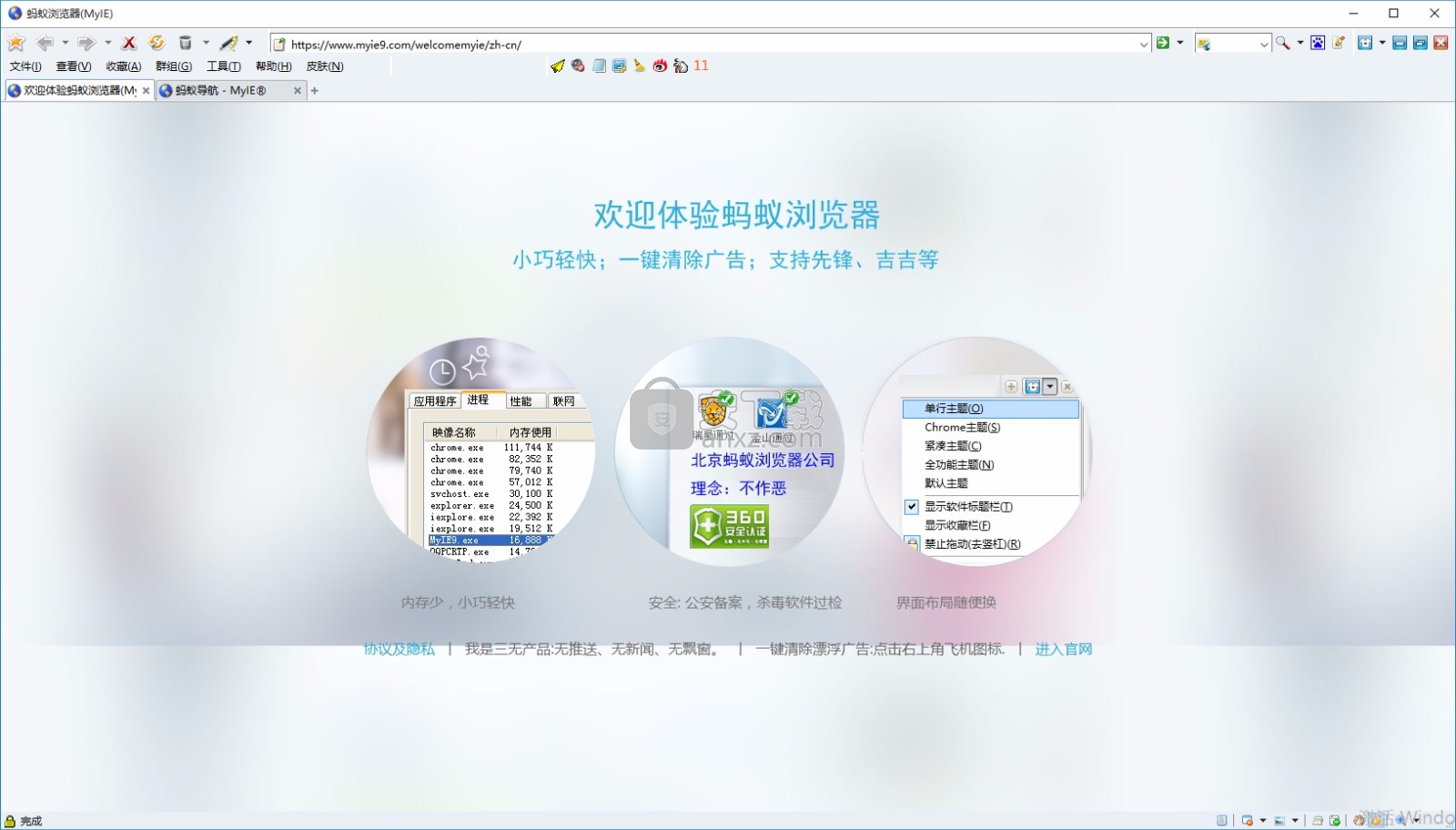Open the magnifier search dropdown arrow

[1299, 43]
